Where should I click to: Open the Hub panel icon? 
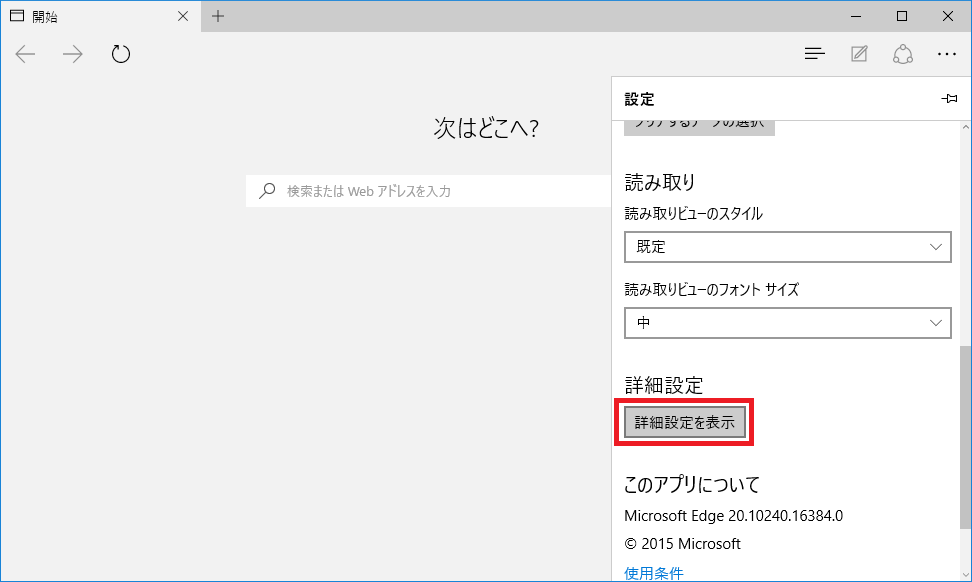tap(815, 54)
